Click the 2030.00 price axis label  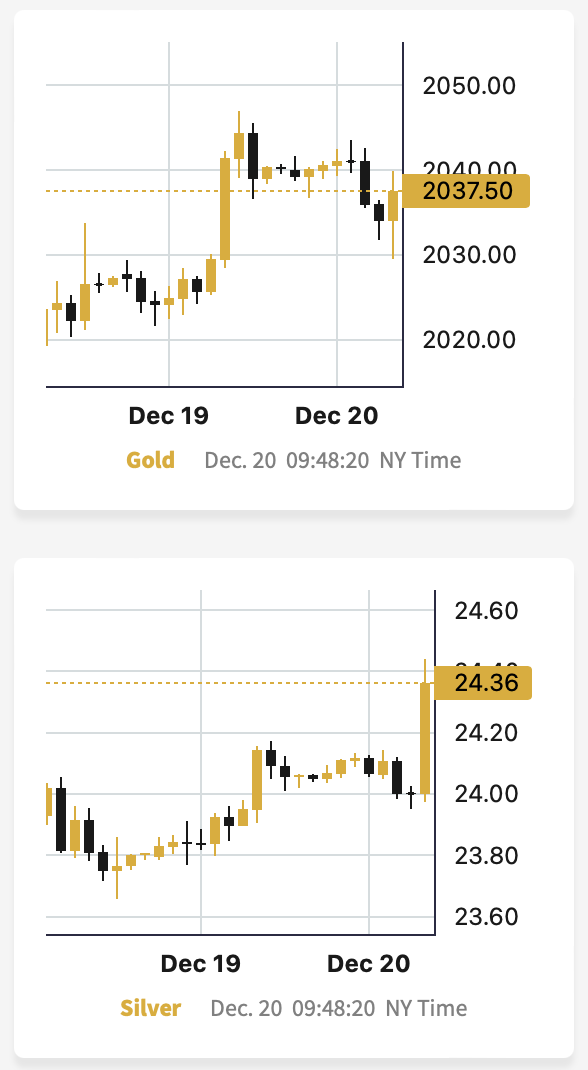point(469,255)
